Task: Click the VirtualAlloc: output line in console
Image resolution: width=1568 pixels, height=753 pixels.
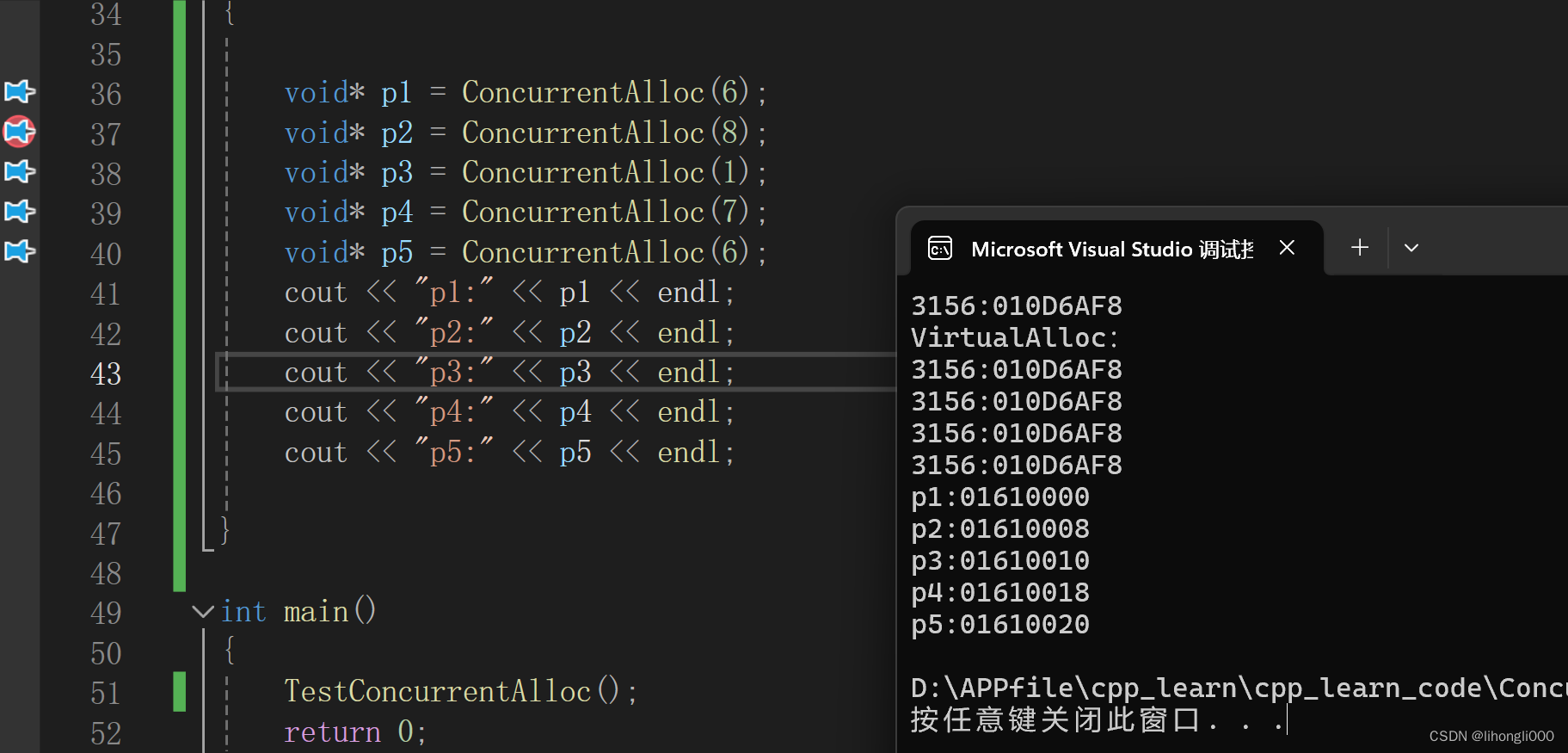Action: click(x=1015, y=337)
